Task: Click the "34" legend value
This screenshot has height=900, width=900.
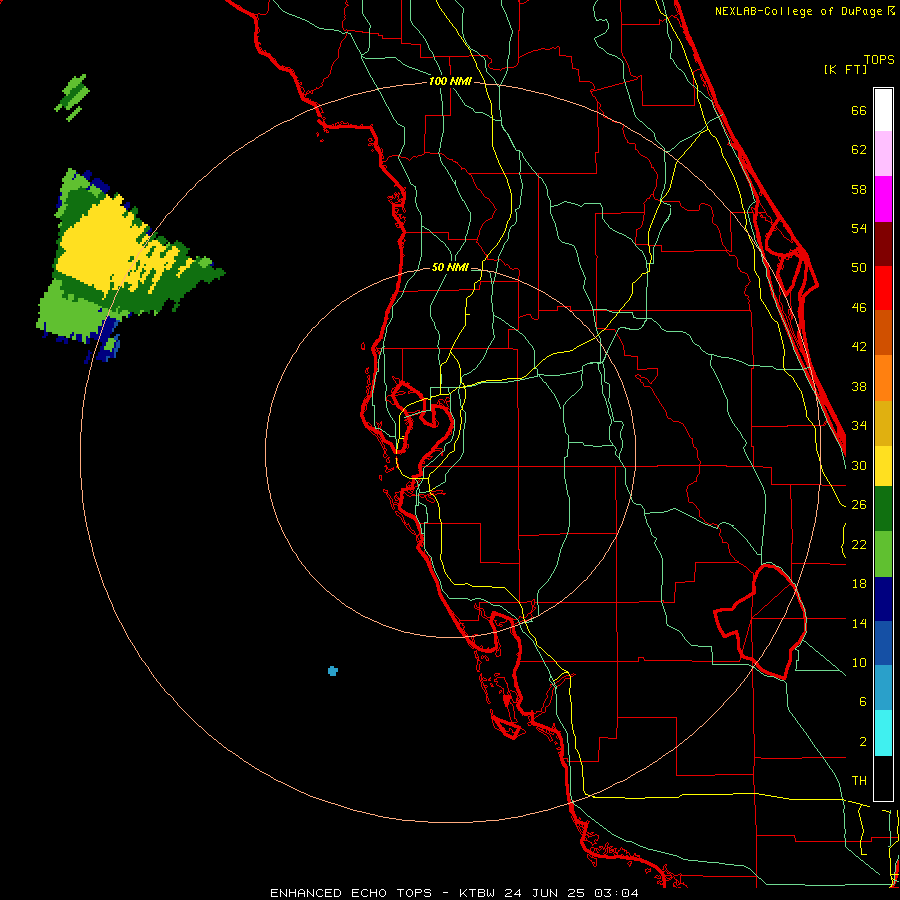Action: point(859,425)
